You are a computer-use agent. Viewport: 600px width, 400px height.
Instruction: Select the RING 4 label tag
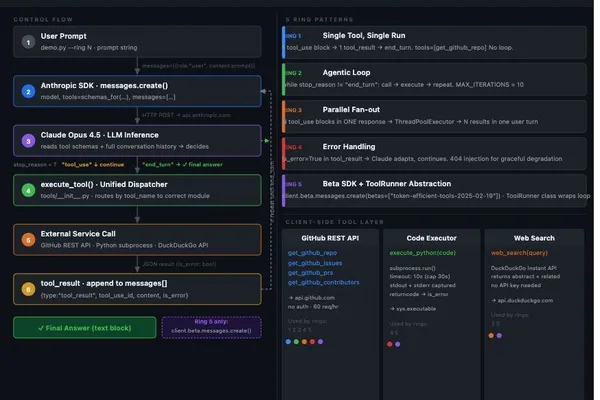point(293,147)
